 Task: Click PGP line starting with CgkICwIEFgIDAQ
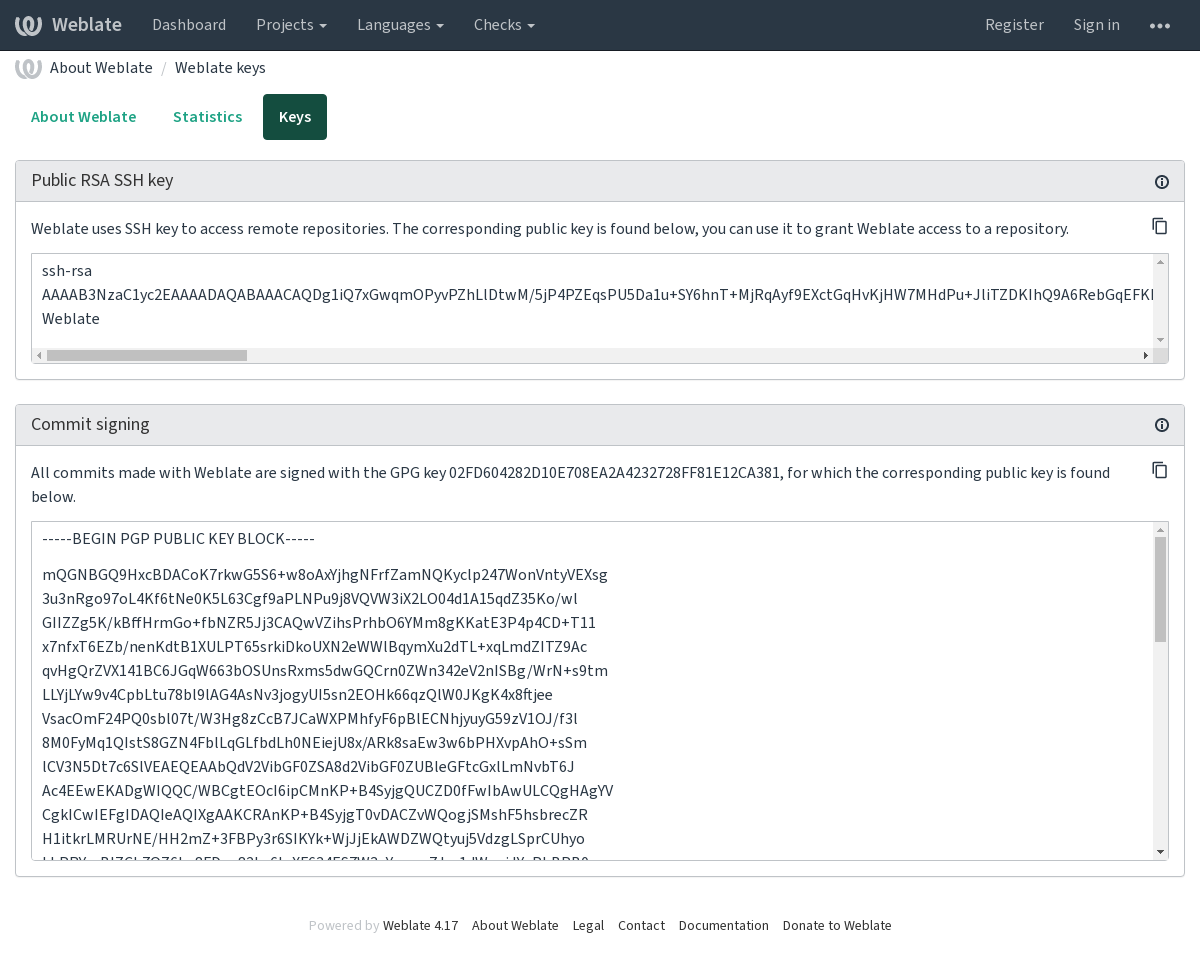coord(315,815)
